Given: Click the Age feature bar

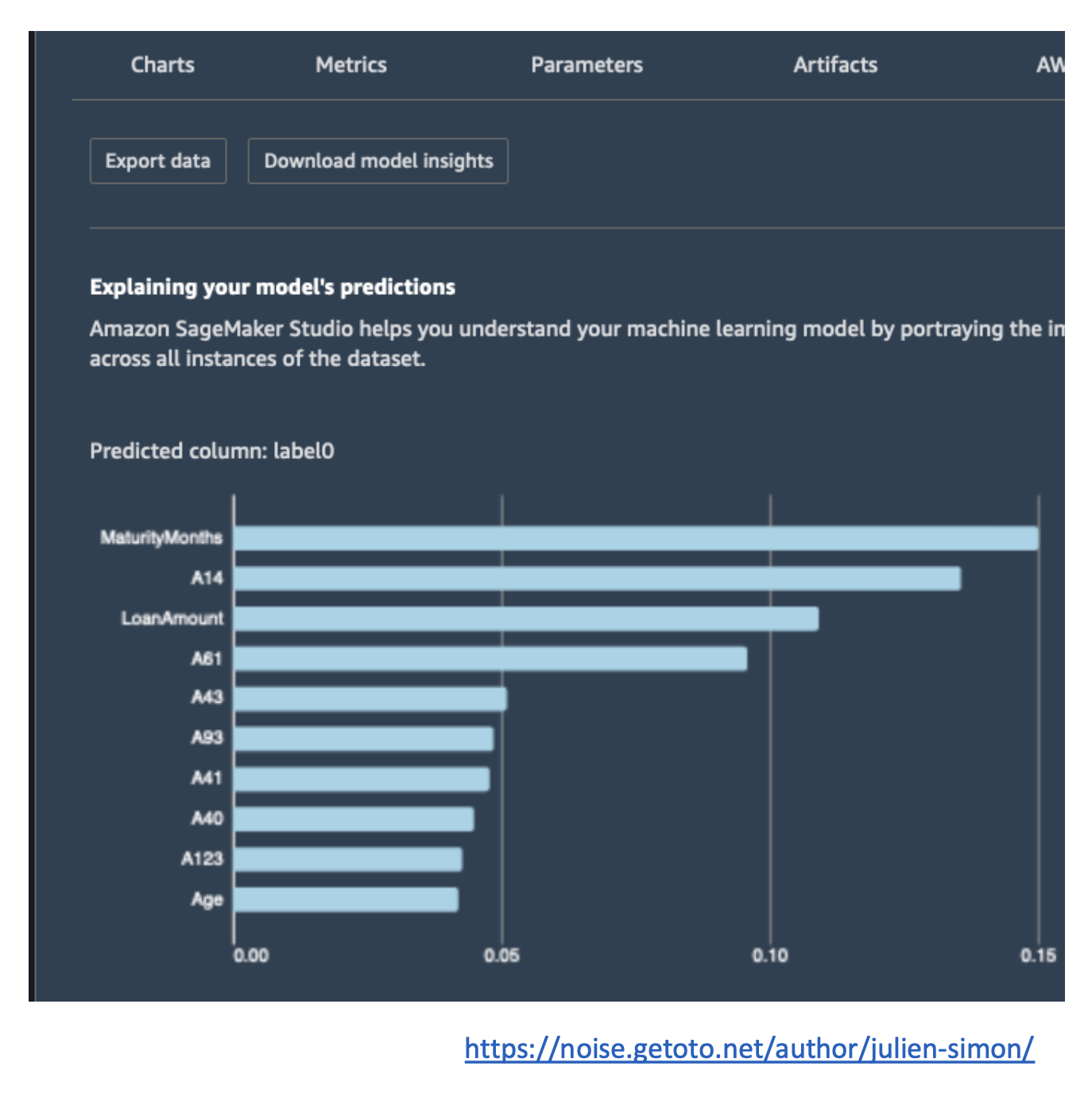Looking at the screenshot, I should pyautogui.click(x=347, y=900).
